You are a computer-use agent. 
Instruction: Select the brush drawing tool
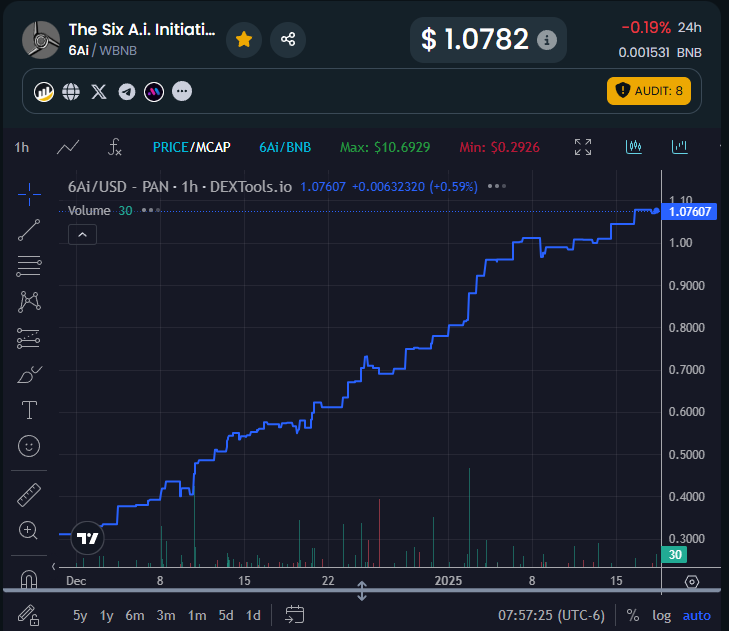(29, 374)
